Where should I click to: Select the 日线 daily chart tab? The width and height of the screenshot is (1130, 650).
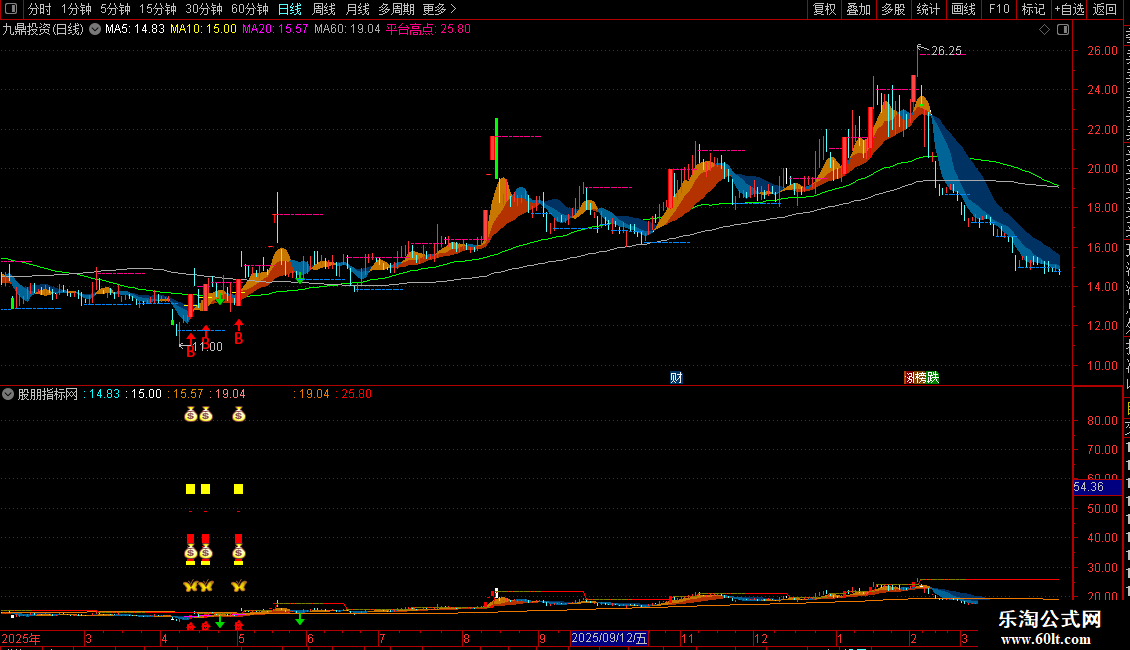click(x=290, y=9)
